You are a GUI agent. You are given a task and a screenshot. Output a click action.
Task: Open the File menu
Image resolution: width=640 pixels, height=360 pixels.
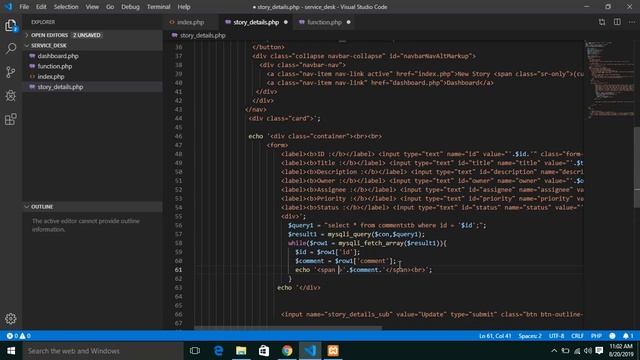(x=24, y=7)
